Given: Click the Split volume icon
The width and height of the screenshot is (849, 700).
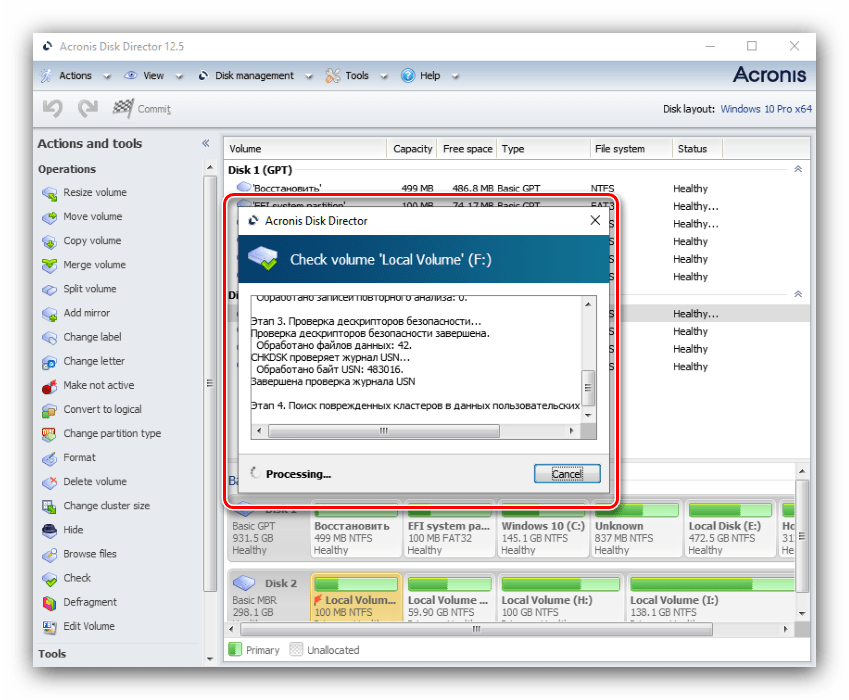Looking at the screenshot, I should click(x=49, y=289).
